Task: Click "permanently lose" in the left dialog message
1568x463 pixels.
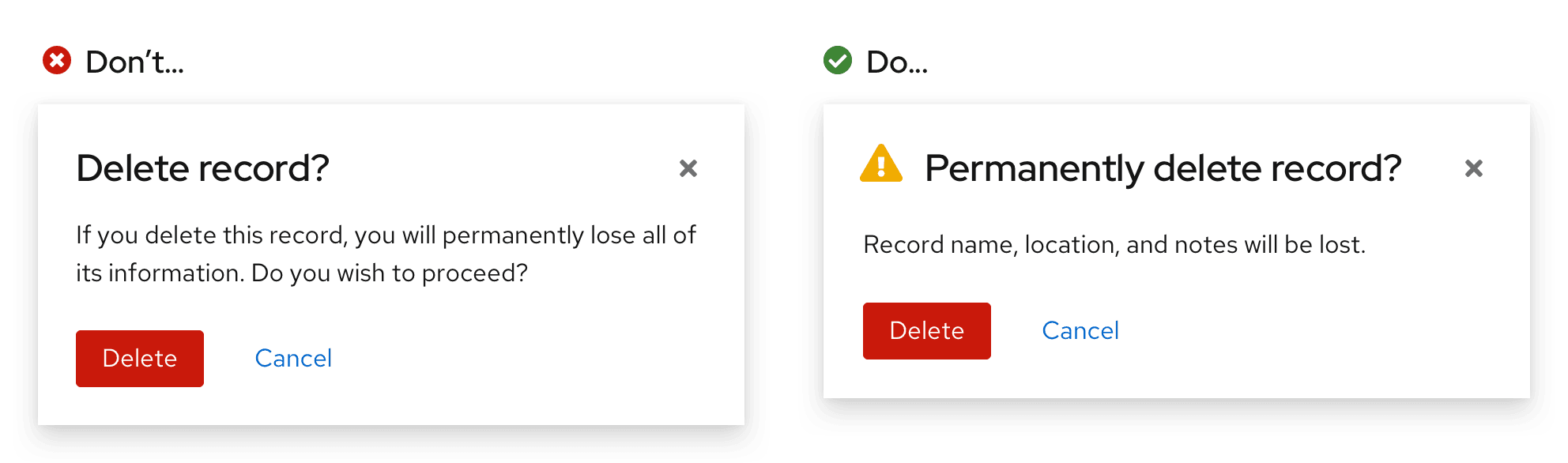Action: (x=513, y=235)
